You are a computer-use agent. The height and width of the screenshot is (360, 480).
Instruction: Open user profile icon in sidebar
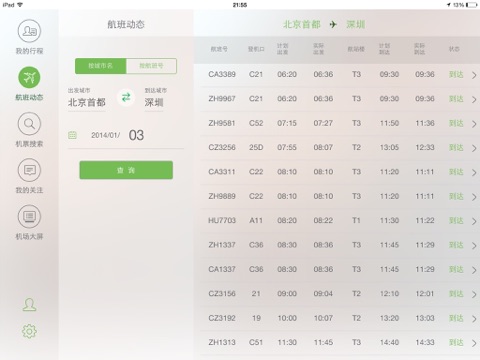(x=29, y=305)
